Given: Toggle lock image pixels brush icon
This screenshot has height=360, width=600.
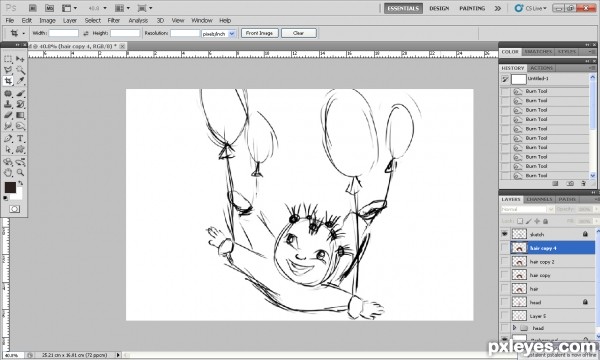Looking at the screenshot, I should (x=528, y=221).
